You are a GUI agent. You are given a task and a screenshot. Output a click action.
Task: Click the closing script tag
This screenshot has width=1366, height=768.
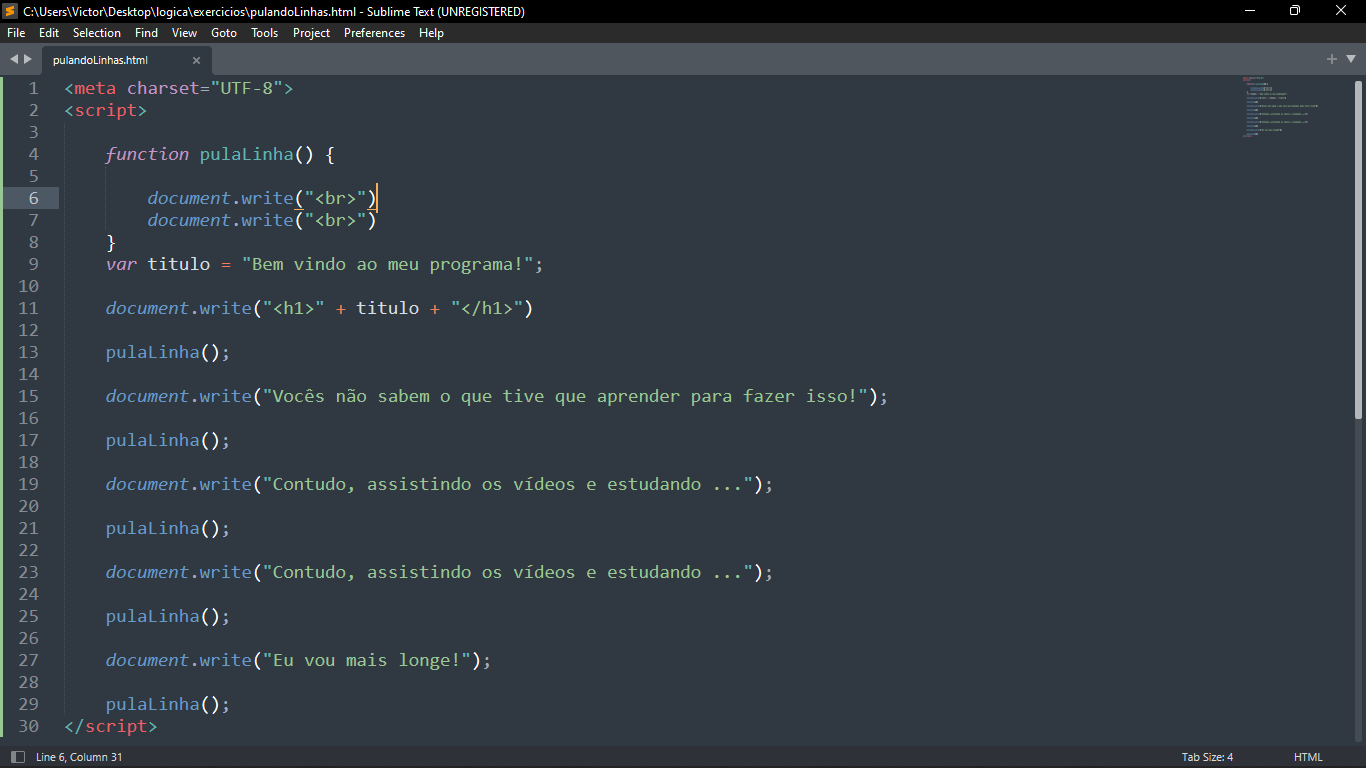point(111,726)
